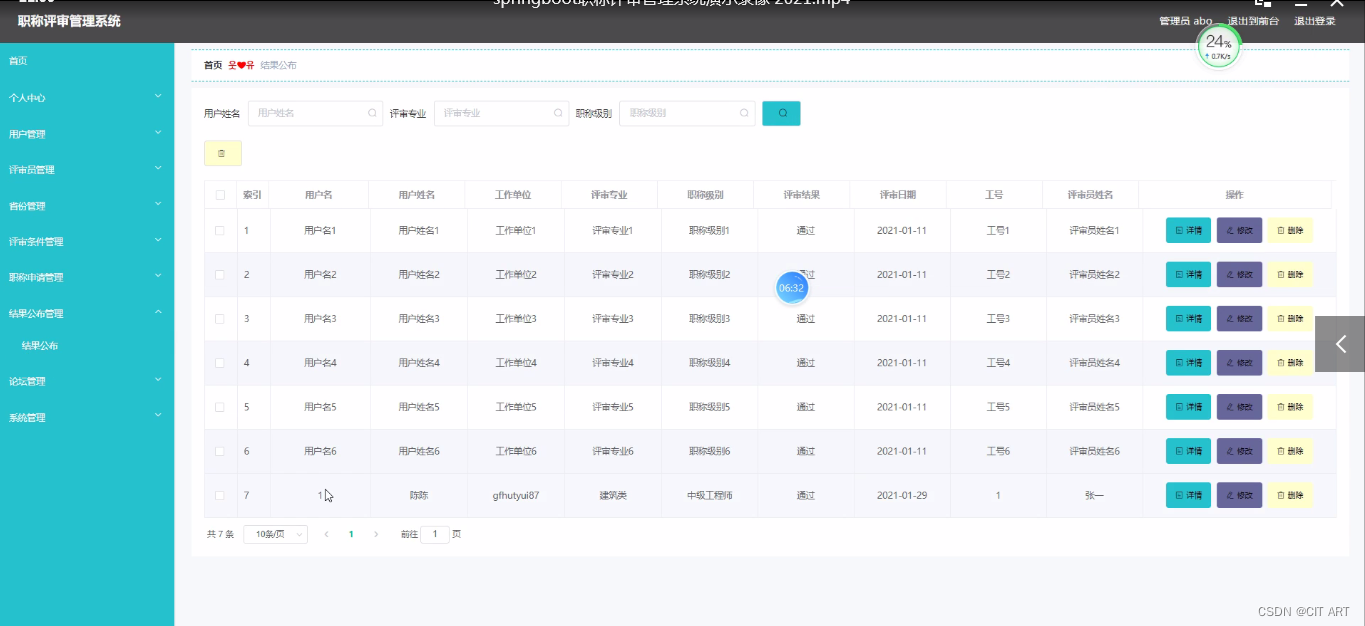Click 管理员 abo account label

1186,21
